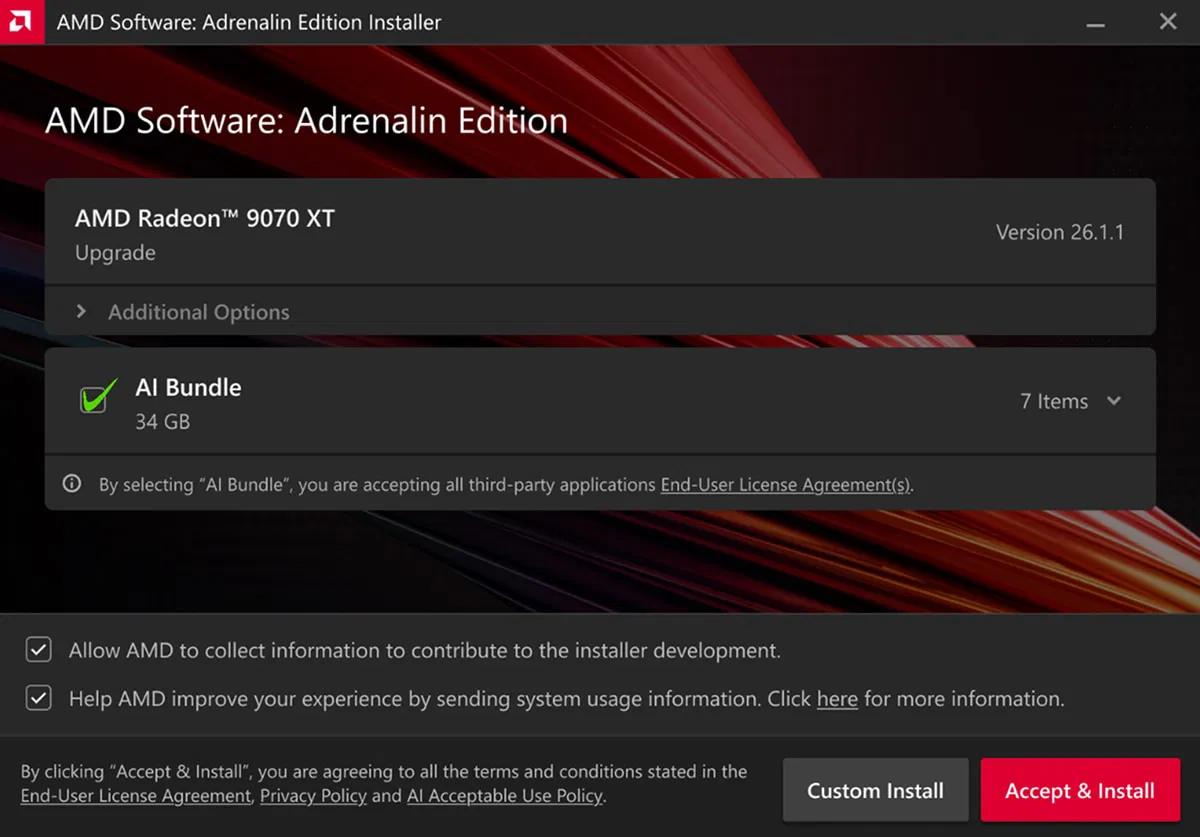Click the info icon beside the AI Bundle notice

point(71,484)
